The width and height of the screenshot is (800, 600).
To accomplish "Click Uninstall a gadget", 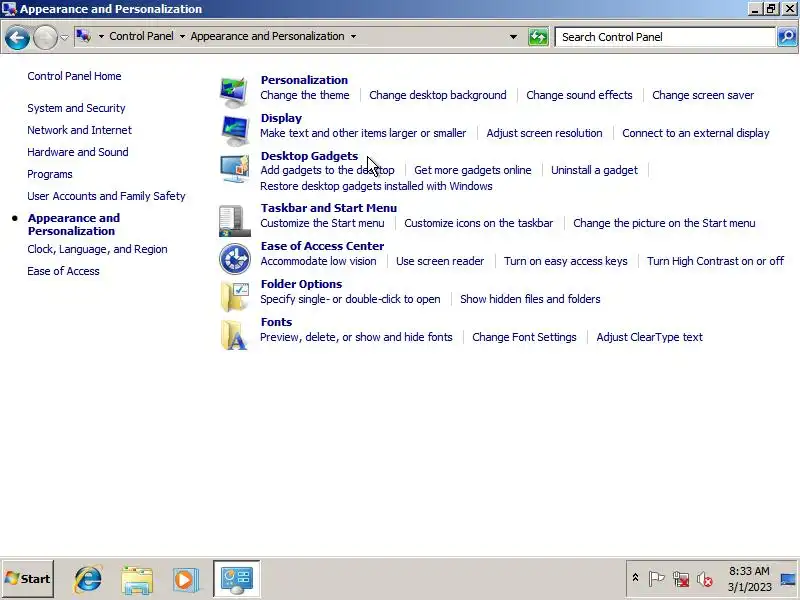I will tap(594, 170).
